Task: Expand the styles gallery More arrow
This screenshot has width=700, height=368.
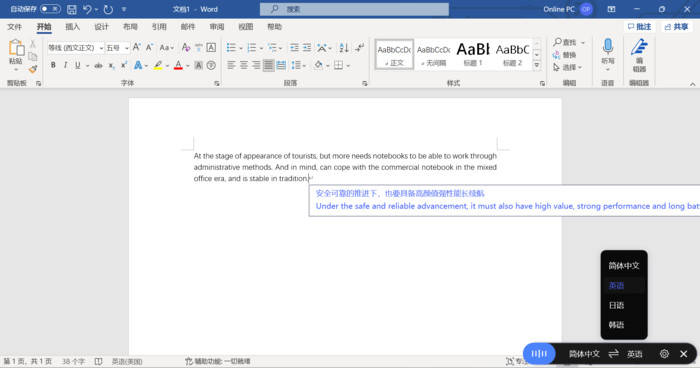Action: 537,65
